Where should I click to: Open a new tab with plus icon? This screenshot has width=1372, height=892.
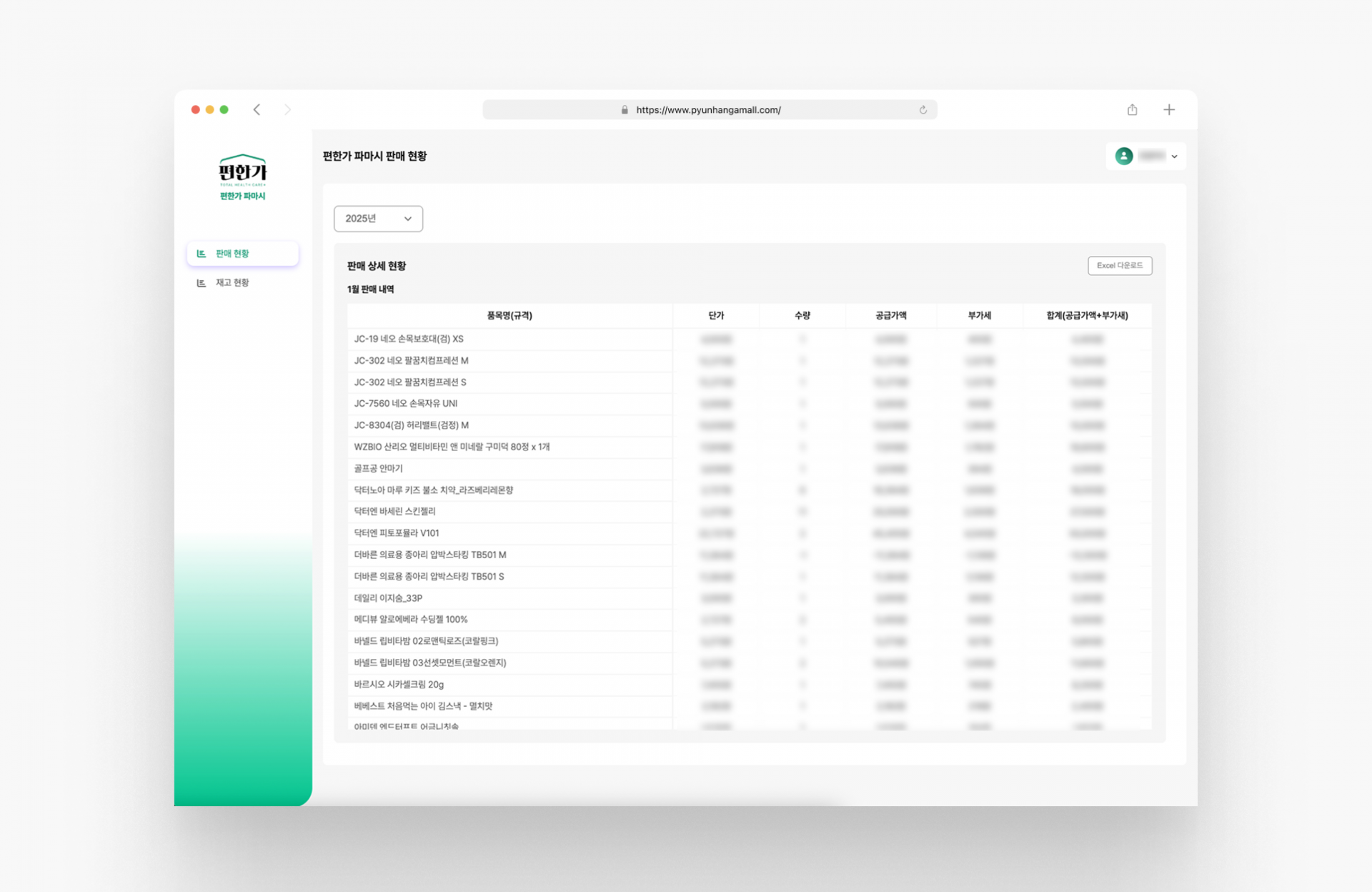[x=1169, y=109]
